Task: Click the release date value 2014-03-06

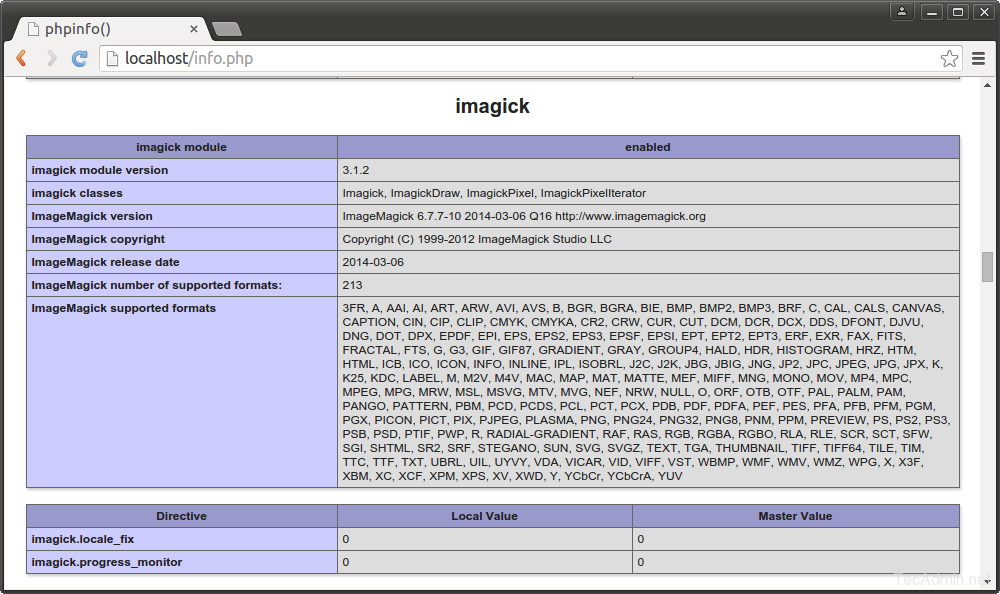Action: coord(373,262)
